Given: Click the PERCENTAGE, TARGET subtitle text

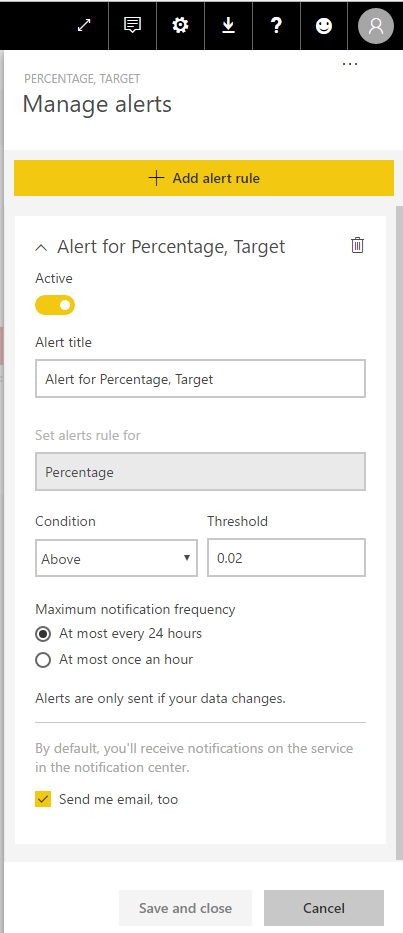Looking at the screenshot, I should click(82, 79).
